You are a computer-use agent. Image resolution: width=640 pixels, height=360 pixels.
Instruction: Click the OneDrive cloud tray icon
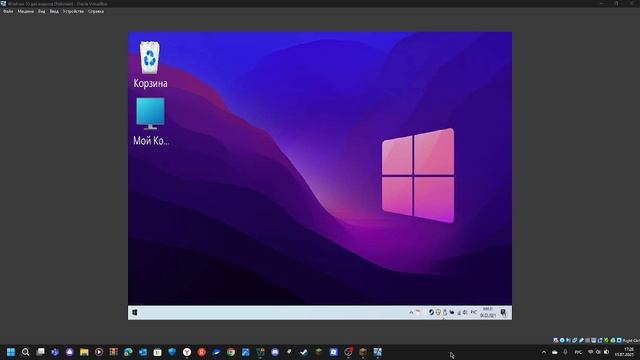click(x=555, y=352)
